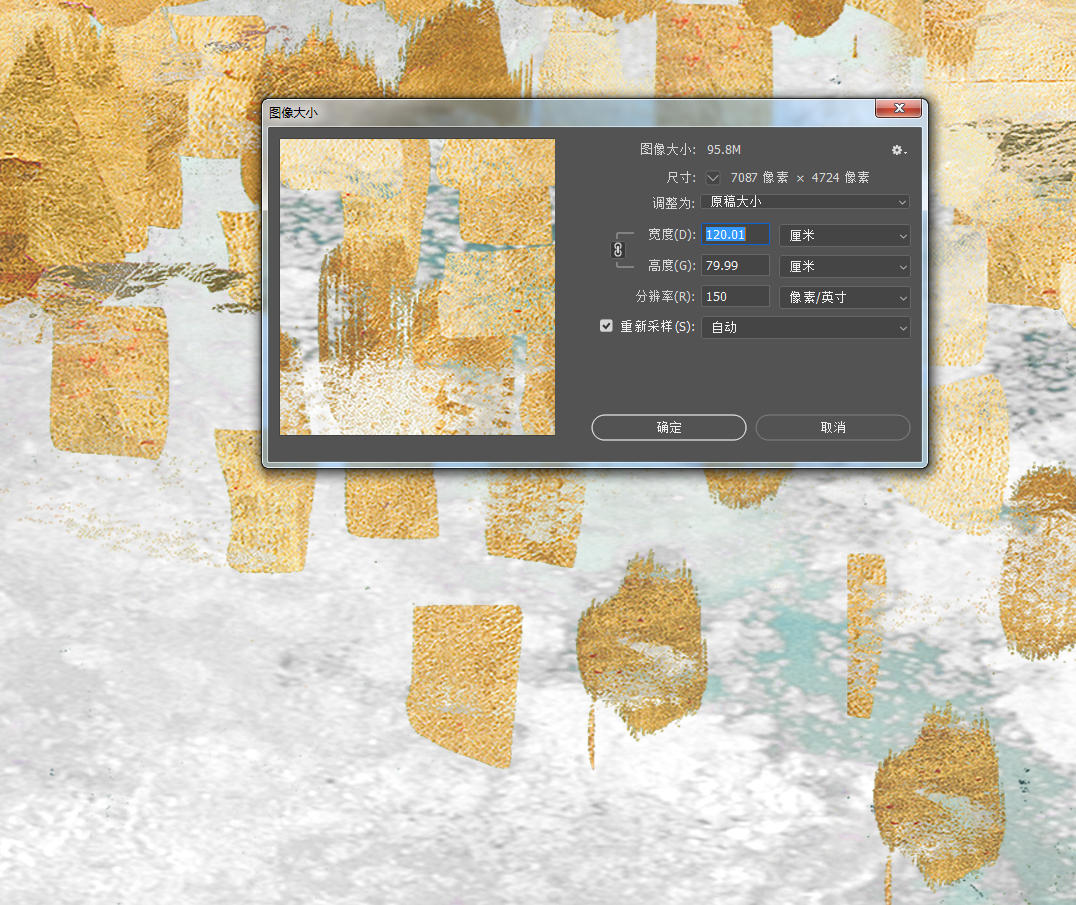Open the 高度 unit dropdown 厘米
Image resolution: width=1076 pixels, height=905 pixels.
coord(845,266)
